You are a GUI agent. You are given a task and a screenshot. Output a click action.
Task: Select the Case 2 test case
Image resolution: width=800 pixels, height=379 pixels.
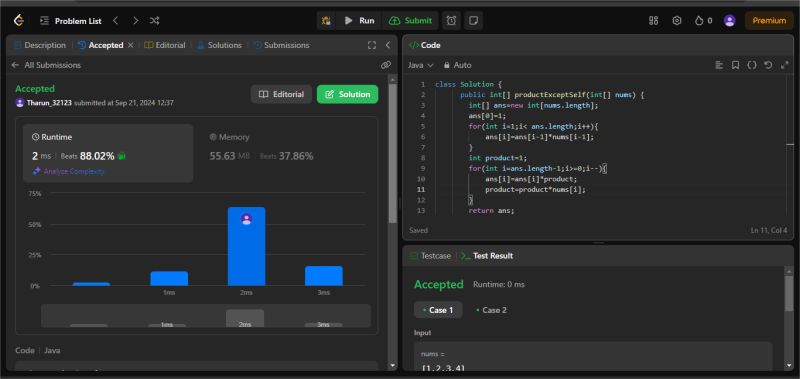pyautogui.click(x=491, y=310)
